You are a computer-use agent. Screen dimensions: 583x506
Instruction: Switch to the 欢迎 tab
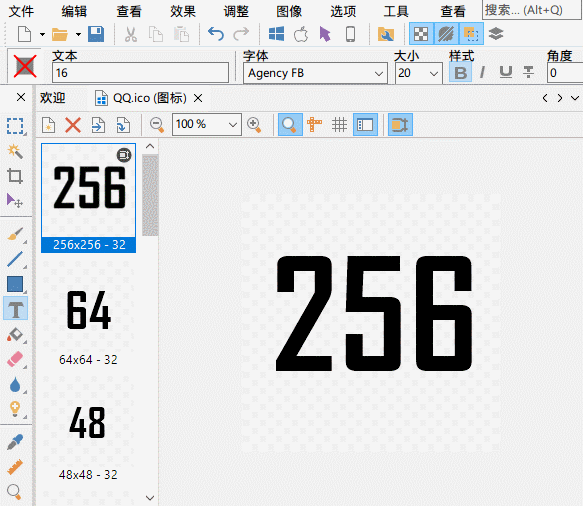pos(52,98)
